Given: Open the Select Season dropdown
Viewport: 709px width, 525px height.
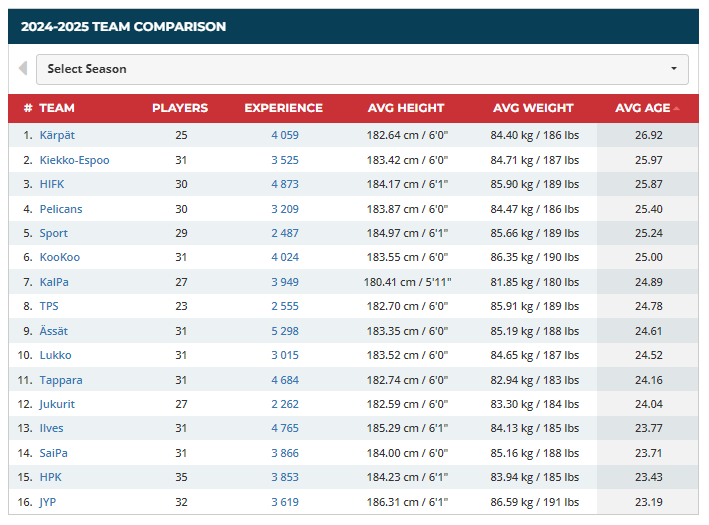Looking at the screenshot, I should coord(362,69).
